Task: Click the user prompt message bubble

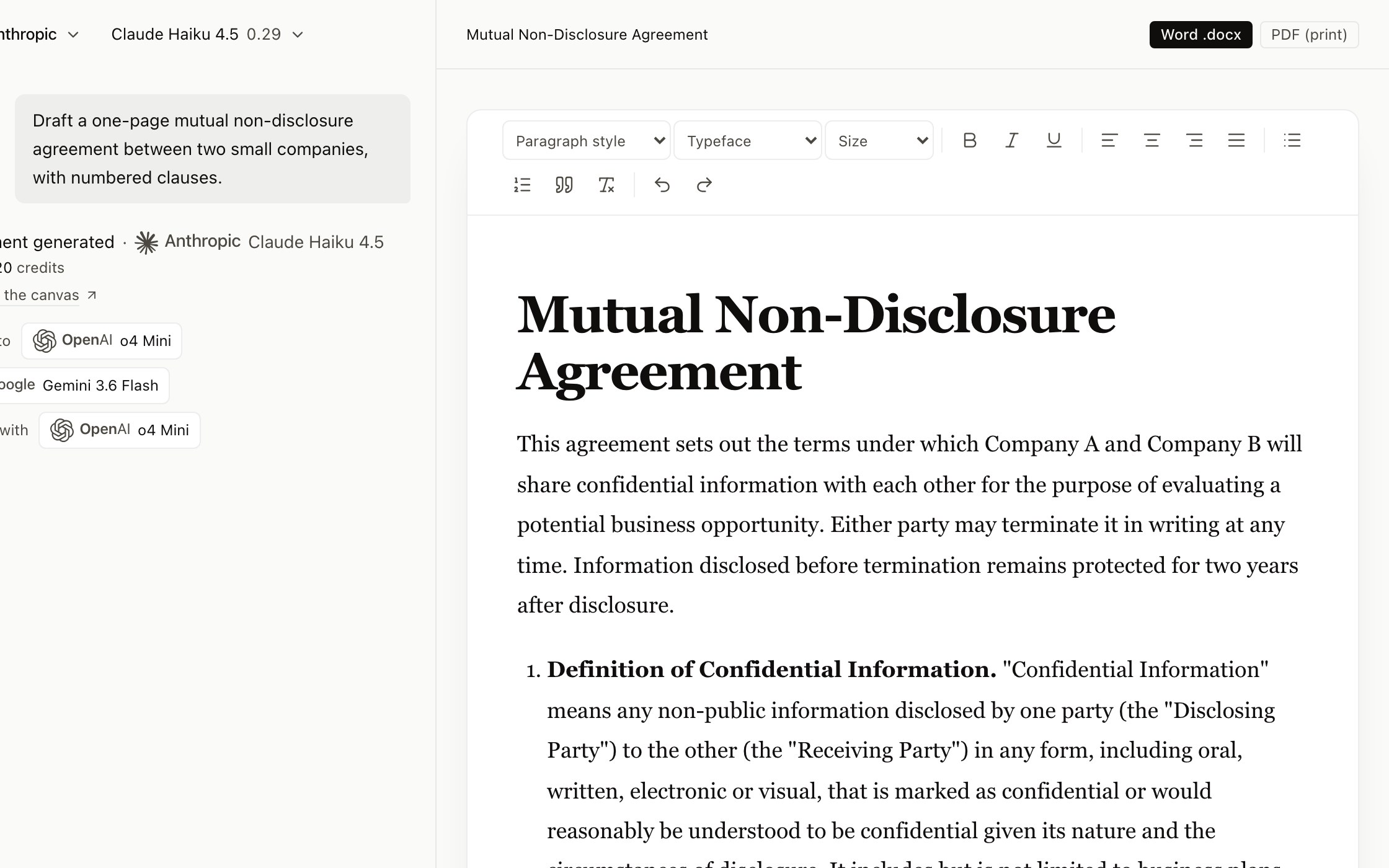Action: [213, 149]
